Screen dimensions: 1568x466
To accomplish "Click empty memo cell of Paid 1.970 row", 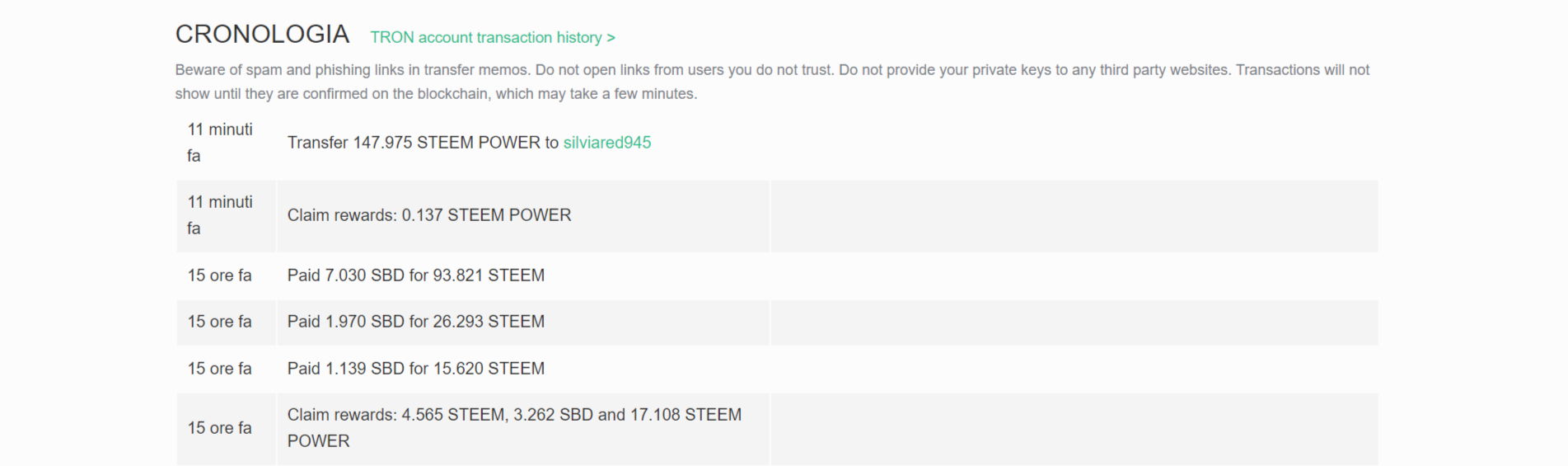I will (1074, 322).
